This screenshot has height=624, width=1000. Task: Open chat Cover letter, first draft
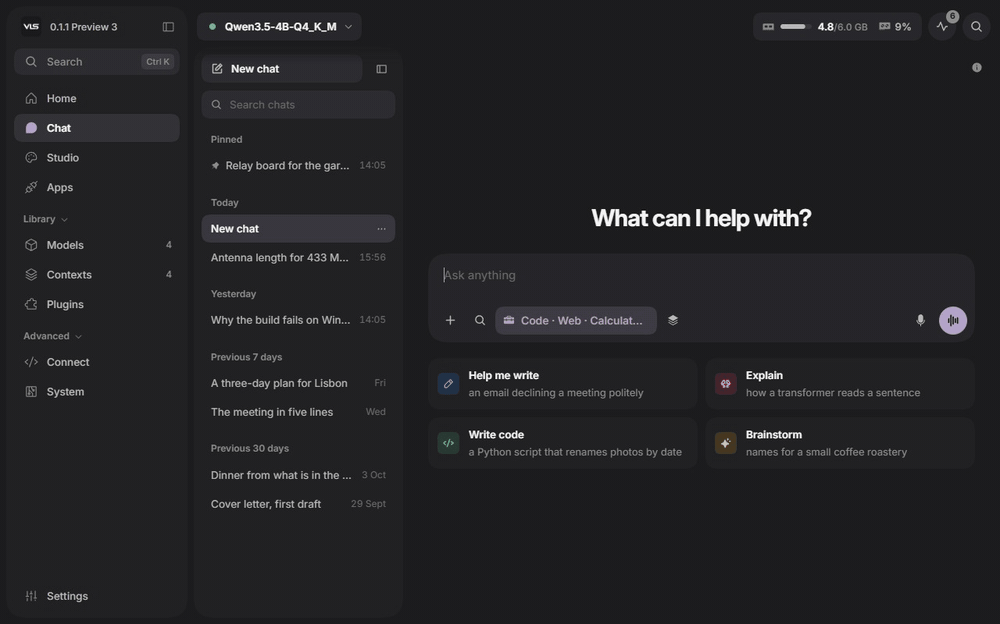coord(298,504)
